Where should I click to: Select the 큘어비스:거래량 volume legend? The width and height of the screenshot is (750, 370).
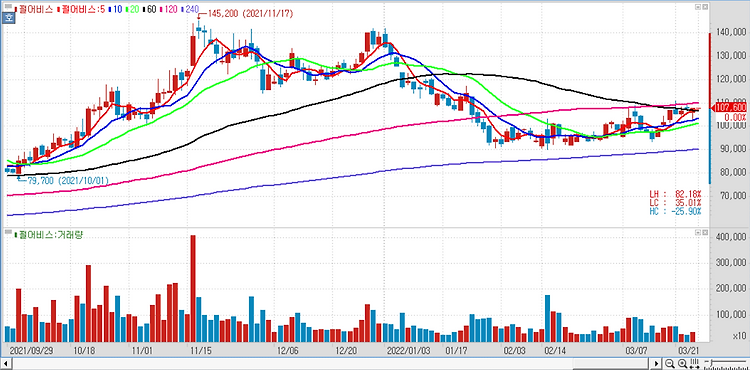click(49, 235)
